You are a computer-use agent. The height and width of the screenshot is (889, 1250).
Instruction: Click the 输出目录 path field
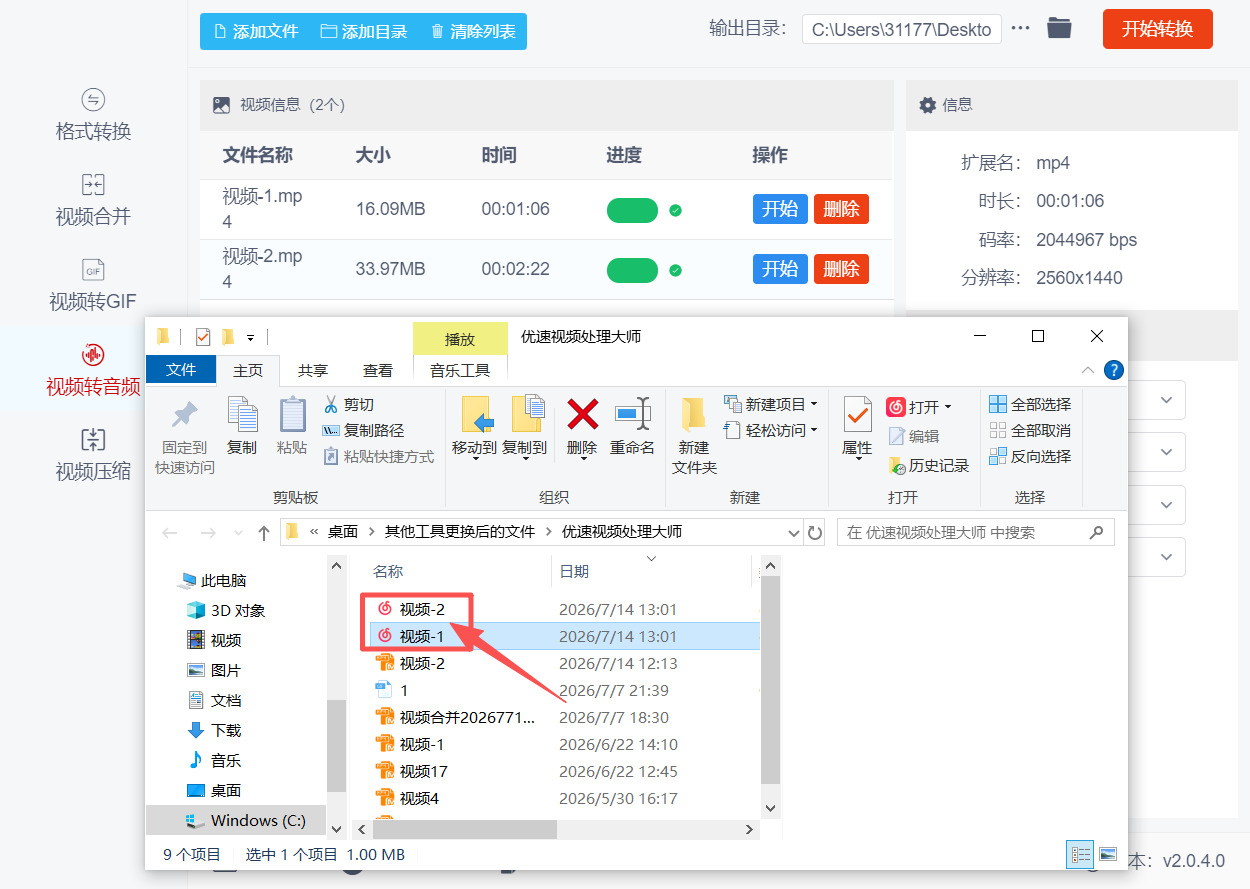tap(901, 29)
